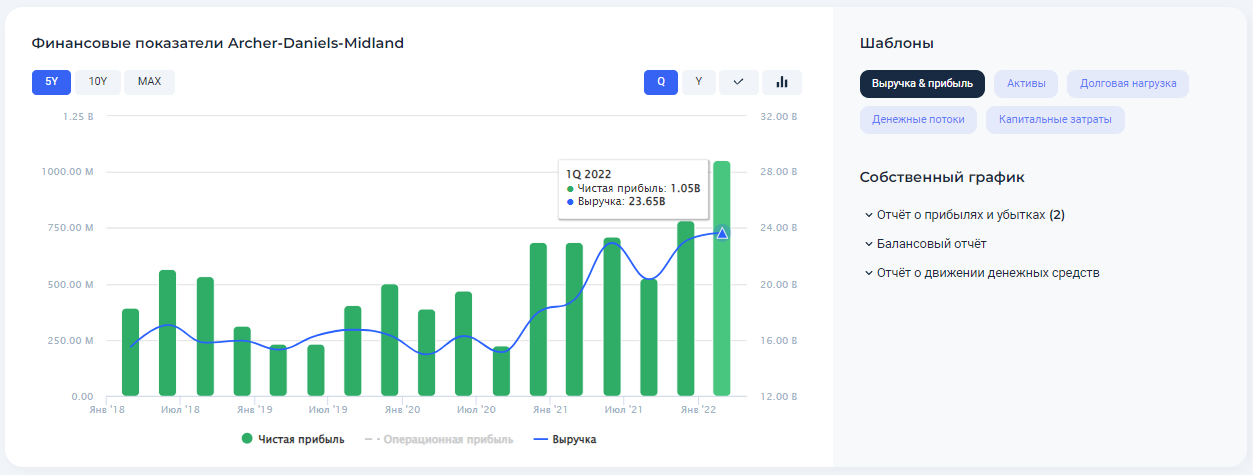Image resolution: width=1253 pixels, height=475 pixels.
Task: Toggle Чистая прибыль legend series
Action: pos(293,439)
